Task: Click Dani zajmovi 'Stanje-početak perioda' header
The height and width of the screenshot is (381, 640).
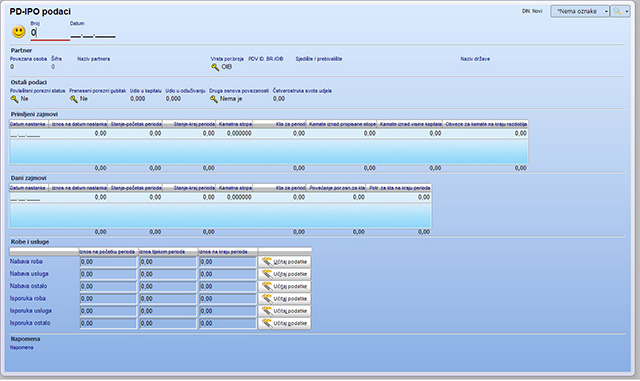Action: pyautogui.click(x=135, y=188)
